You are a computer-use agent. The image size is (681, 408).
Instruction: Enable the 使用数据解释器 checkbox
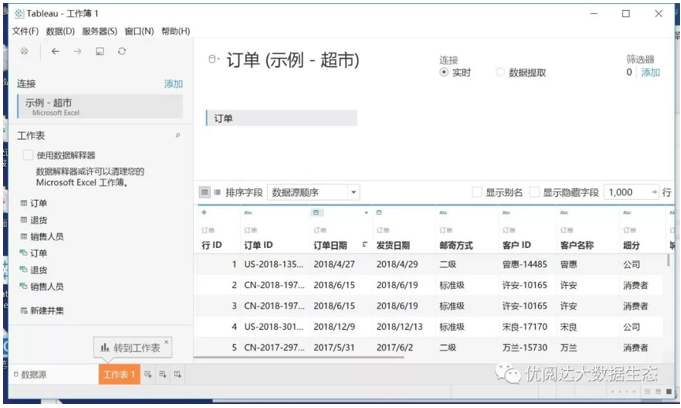click(28, 156)
